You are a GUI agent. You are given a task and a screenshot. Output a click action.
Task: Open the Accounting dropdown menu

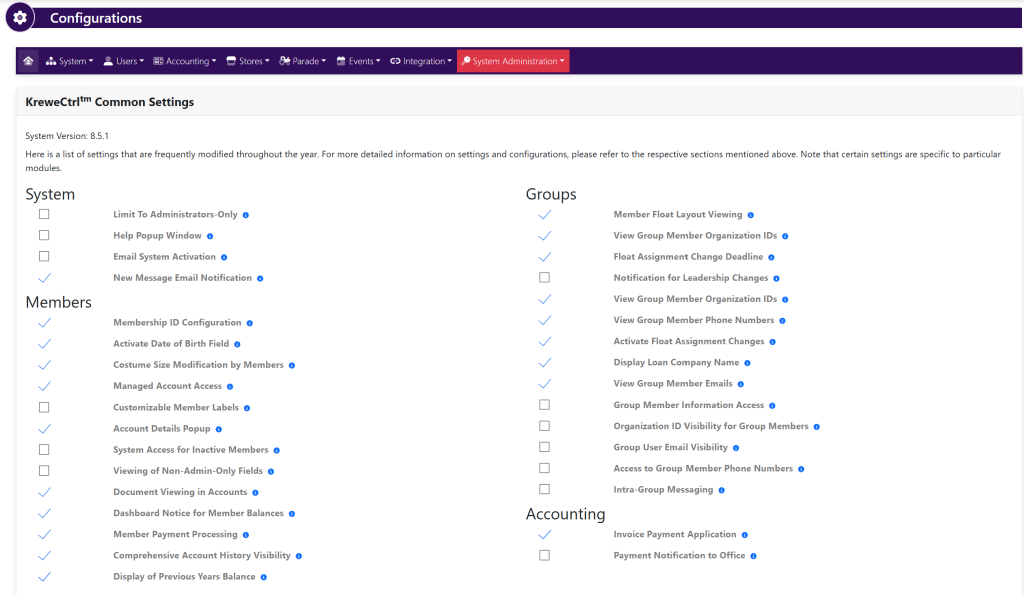[185, 61]
